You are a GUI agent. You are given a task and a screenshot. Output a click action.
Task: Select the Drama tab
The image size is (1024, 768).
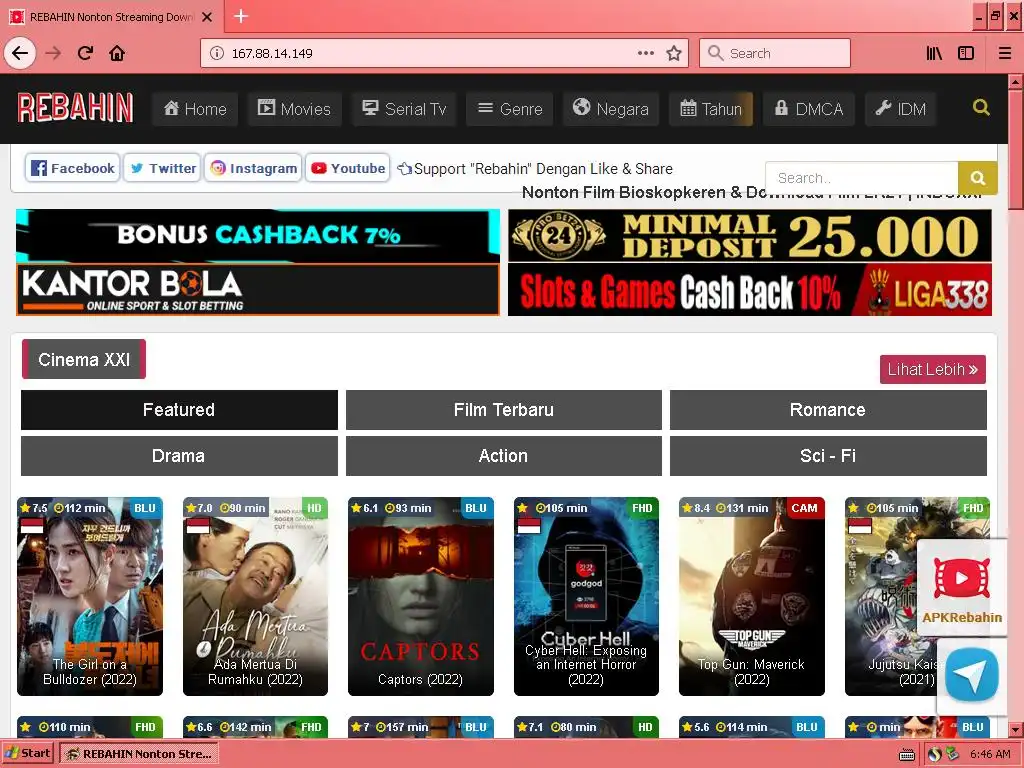click(x=179, y=456)
